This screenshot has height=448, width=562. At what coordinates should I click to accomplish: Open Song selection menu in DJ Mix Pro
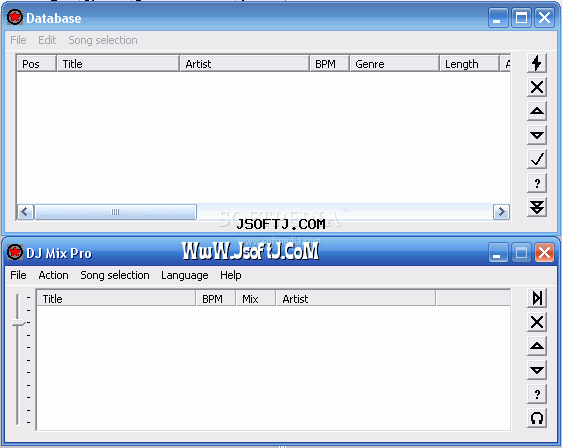(115, 275)
